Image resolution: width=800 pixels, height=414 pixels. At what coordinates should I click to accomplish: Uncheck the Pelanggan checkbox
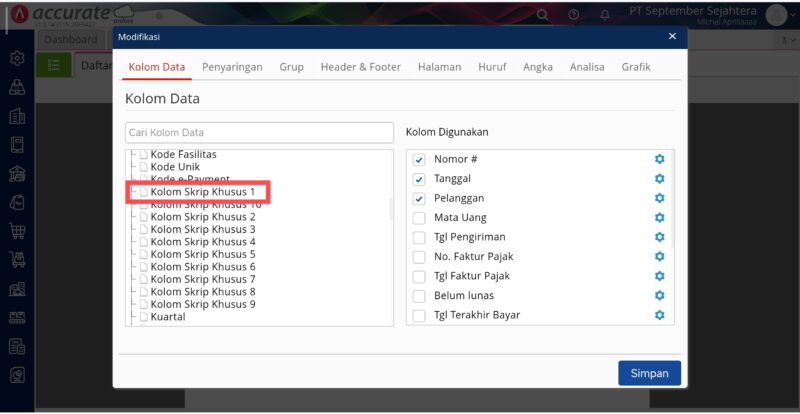(x=419, y=199)
